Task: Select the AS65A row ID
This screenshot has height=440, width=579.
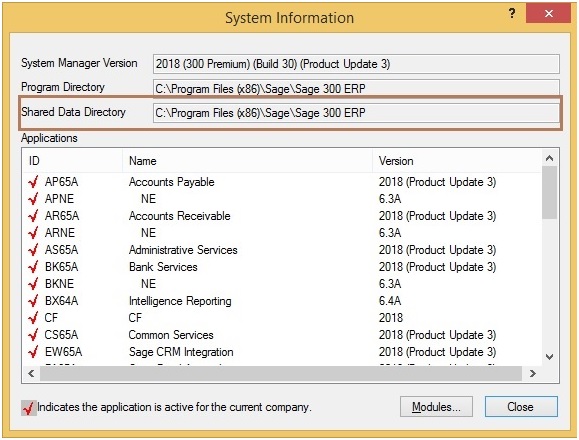Action: (61, 250)
